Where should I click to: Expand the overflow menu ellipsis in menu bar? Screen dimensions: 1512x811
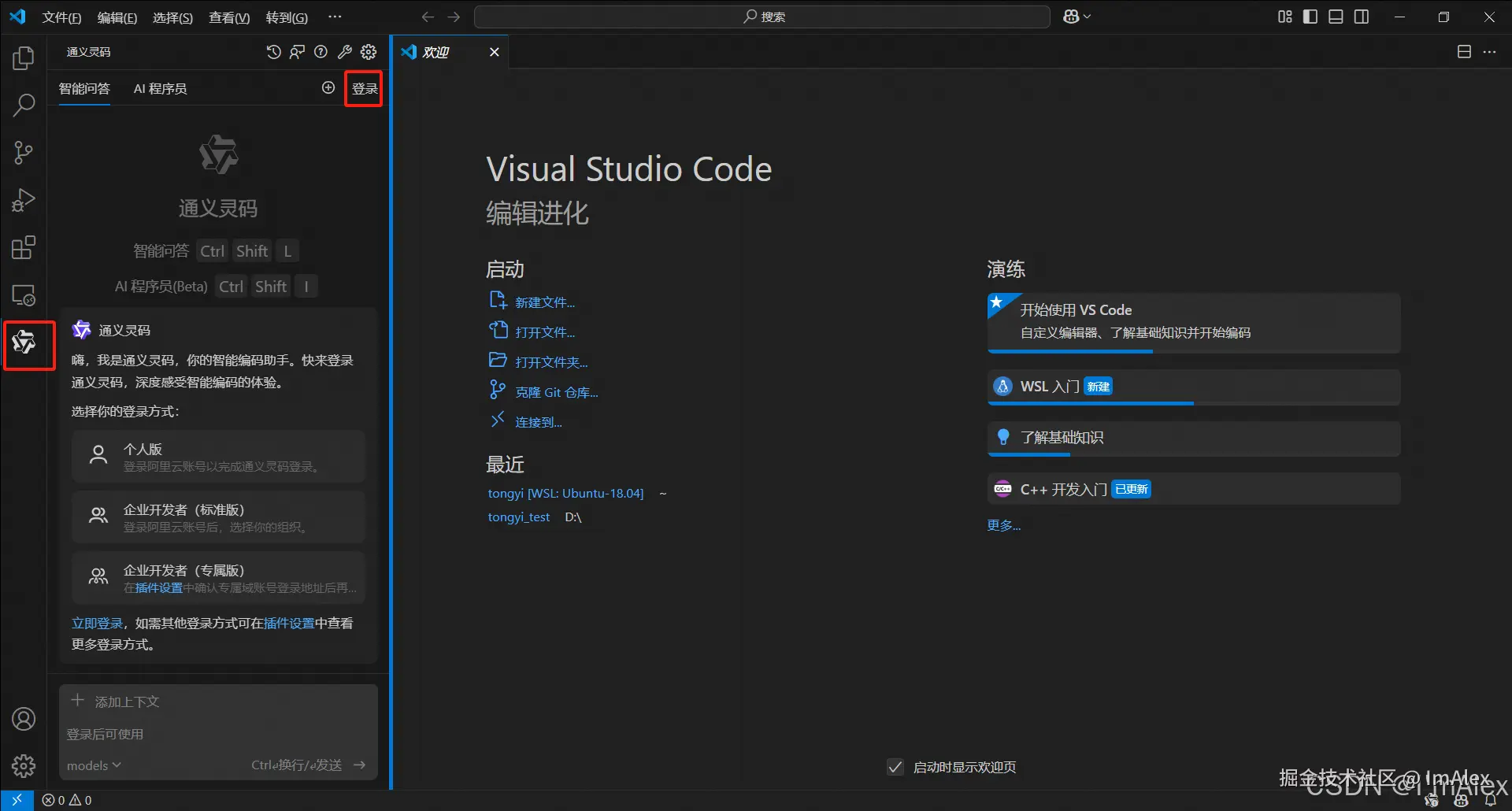point(335,17)
